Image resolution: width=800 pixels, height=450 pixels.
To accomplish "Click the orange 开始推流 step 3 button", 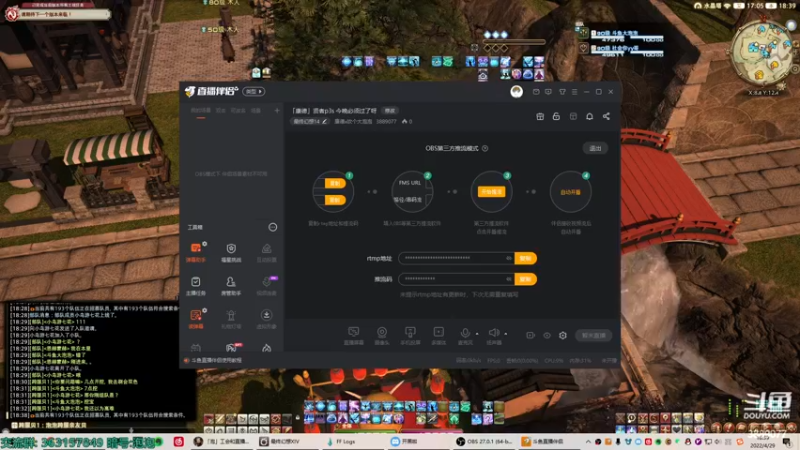I will [x=491, y=192].
